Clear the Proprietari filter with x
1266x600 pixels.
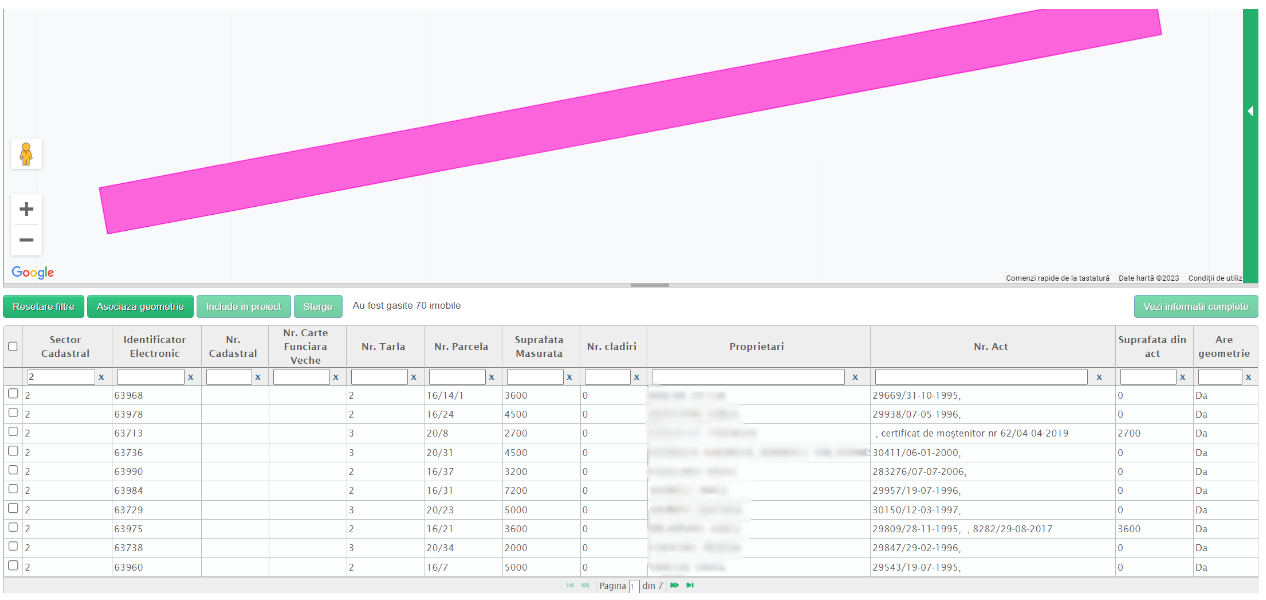[855, 378]
